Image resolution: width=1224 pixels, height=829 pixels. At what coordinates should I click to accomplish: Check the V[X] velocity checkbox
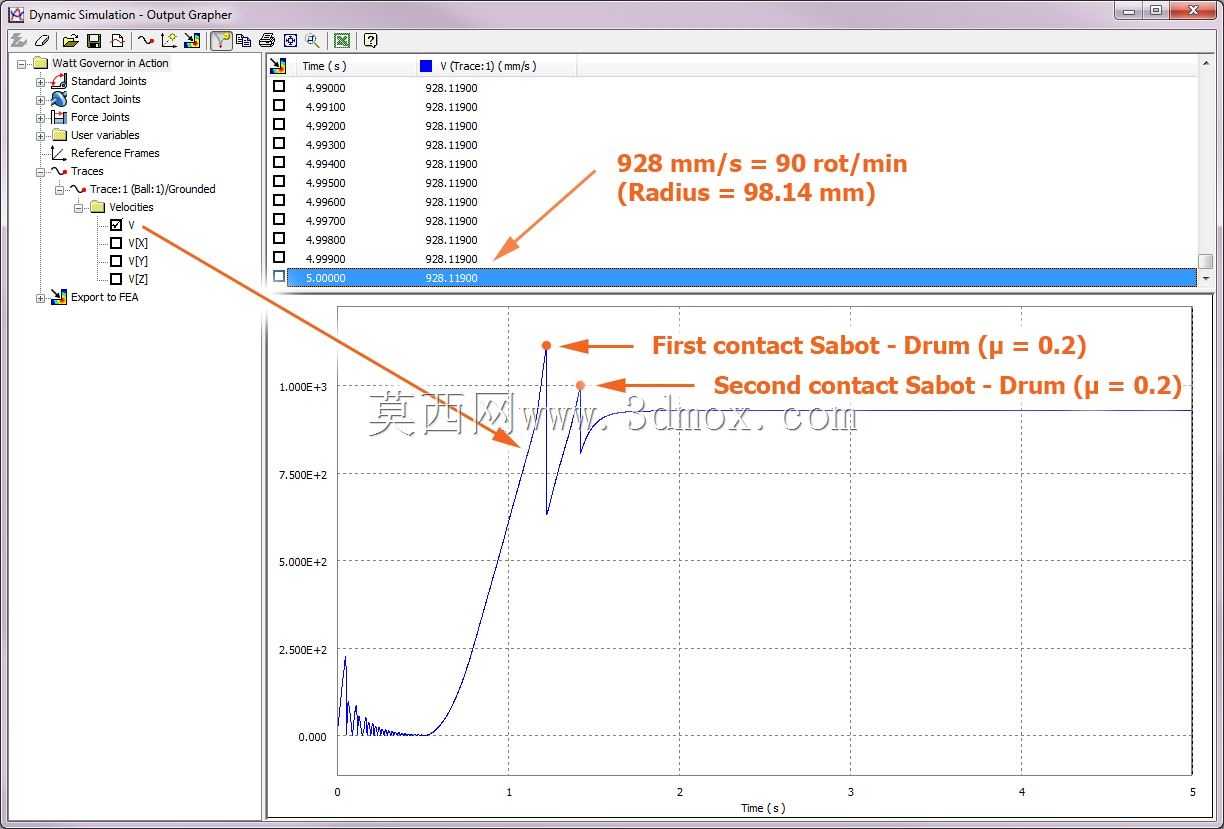click(116, 243)
